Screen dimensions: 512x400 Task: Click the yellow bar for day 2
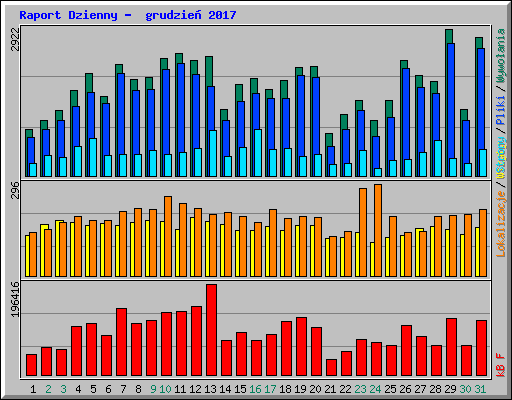click(x=43, y=250)
